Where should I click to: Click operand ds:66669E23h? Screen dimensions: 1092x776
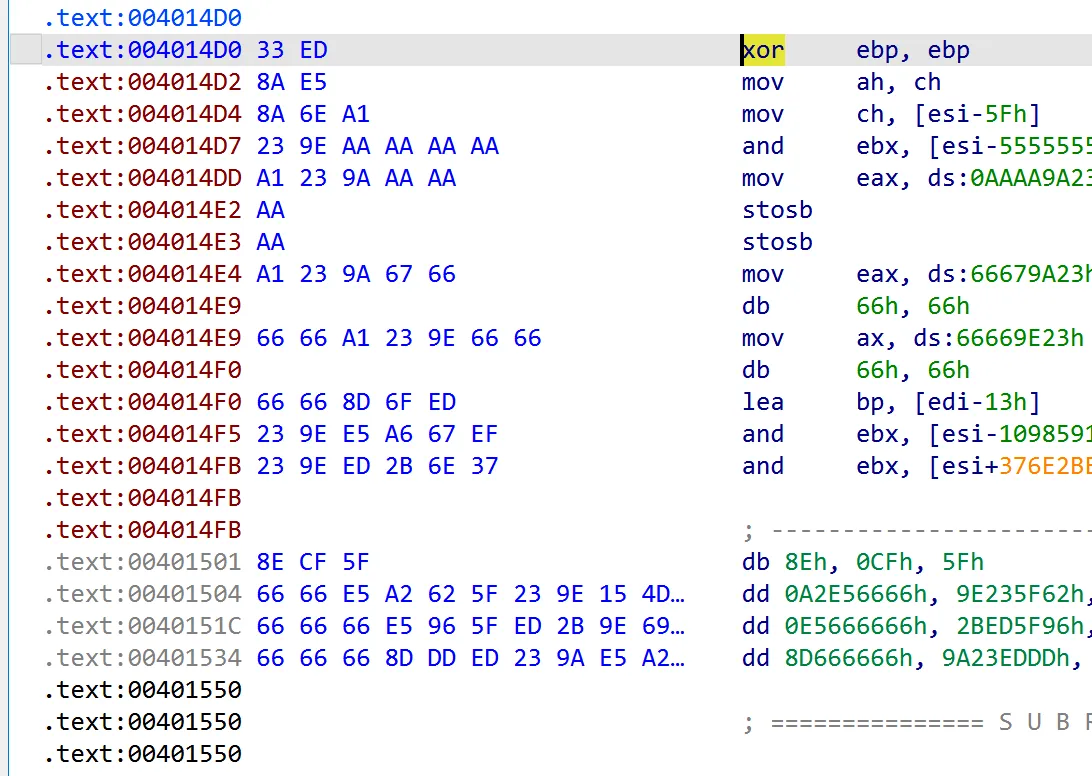(999, 339)
